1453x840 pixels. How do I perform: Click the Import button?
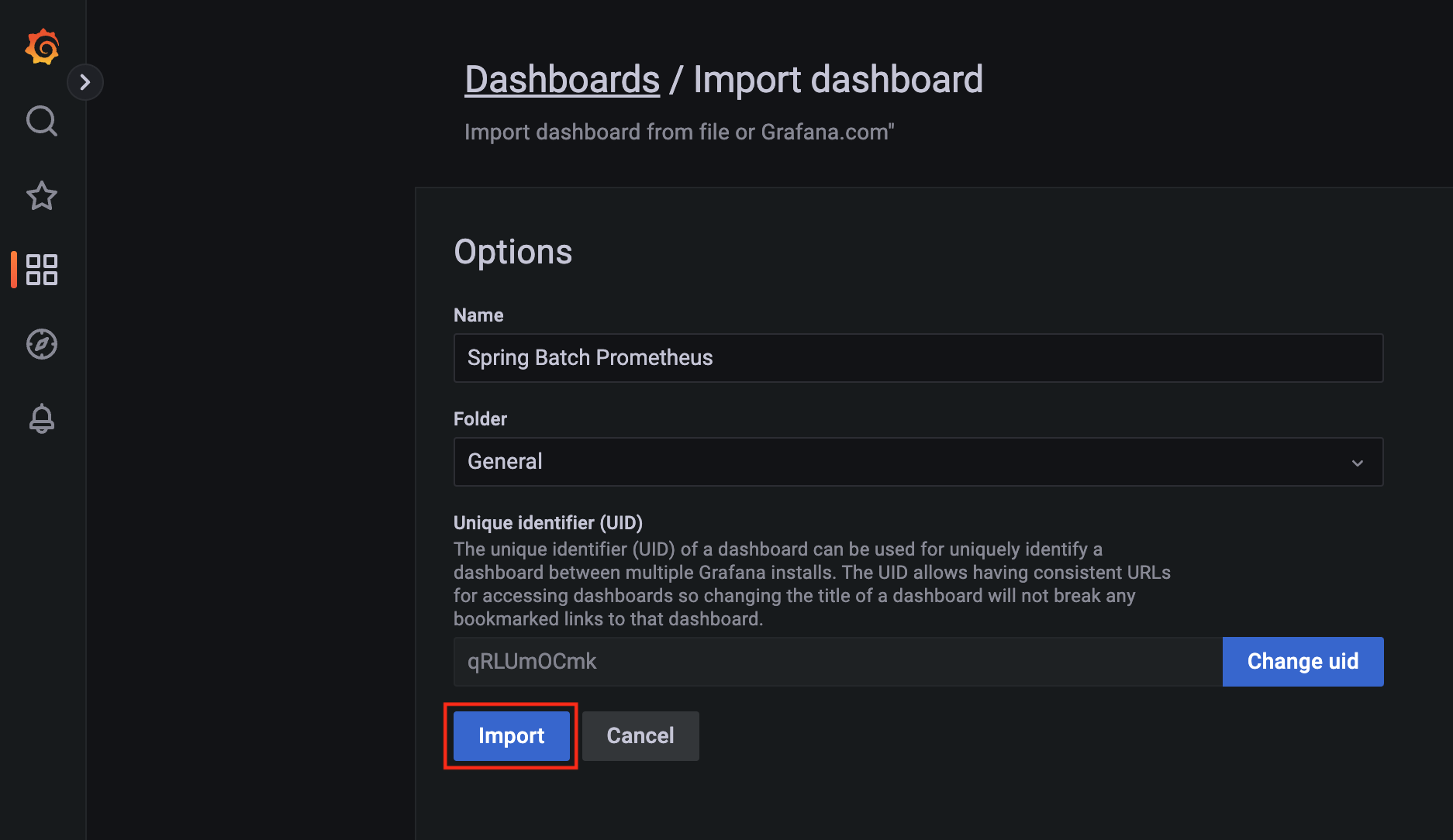click(x=511, y=736)
